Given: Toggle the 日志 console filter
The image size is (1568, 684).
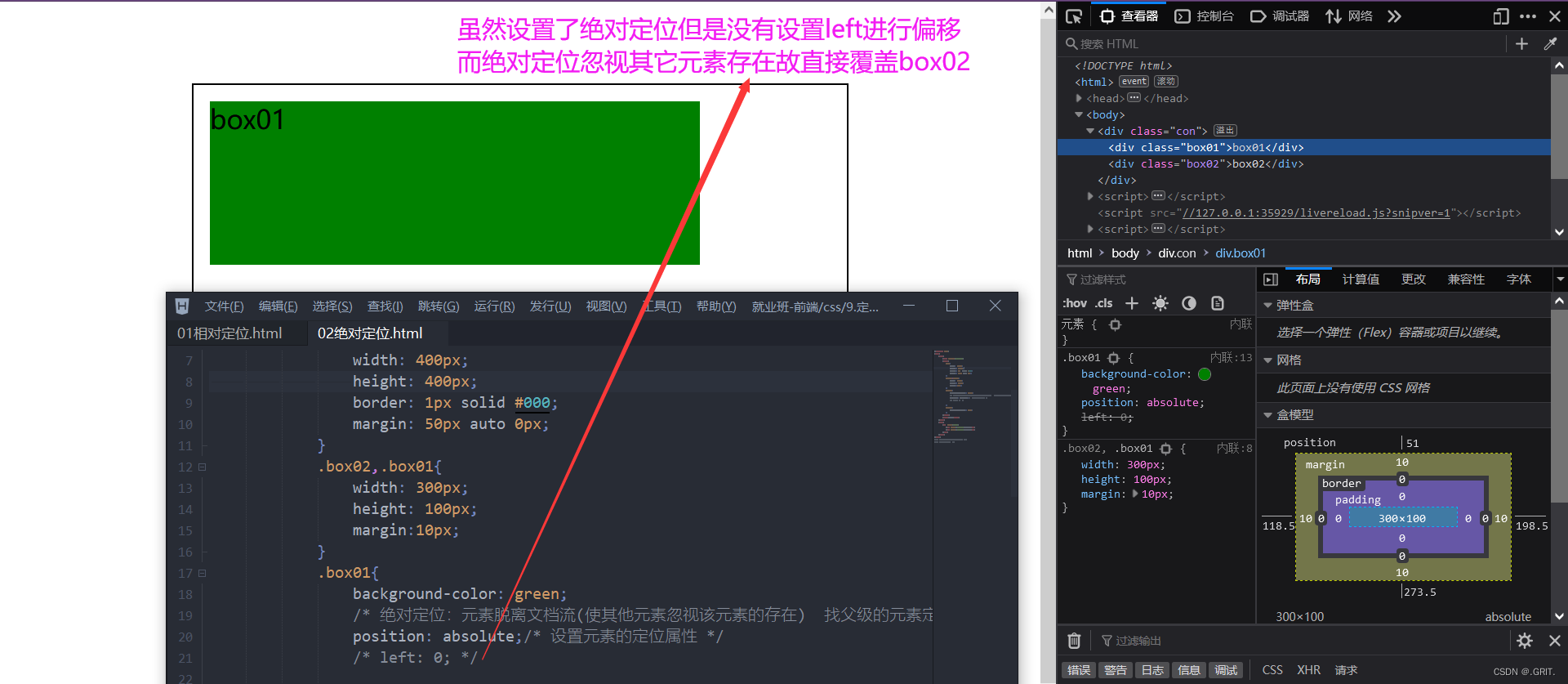Looking at the screenshot, I should coord(1152,670).
